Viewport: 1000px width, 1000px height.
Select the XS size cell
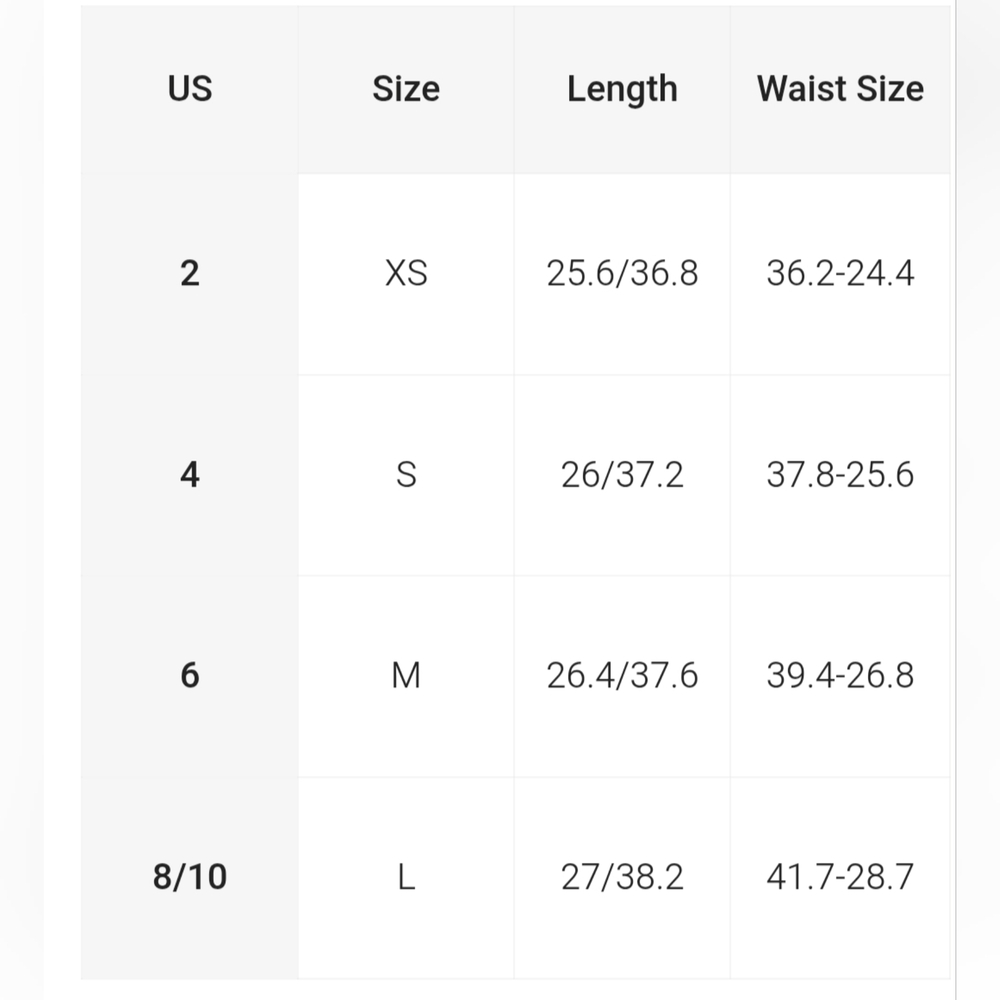(x=406, y=274)
